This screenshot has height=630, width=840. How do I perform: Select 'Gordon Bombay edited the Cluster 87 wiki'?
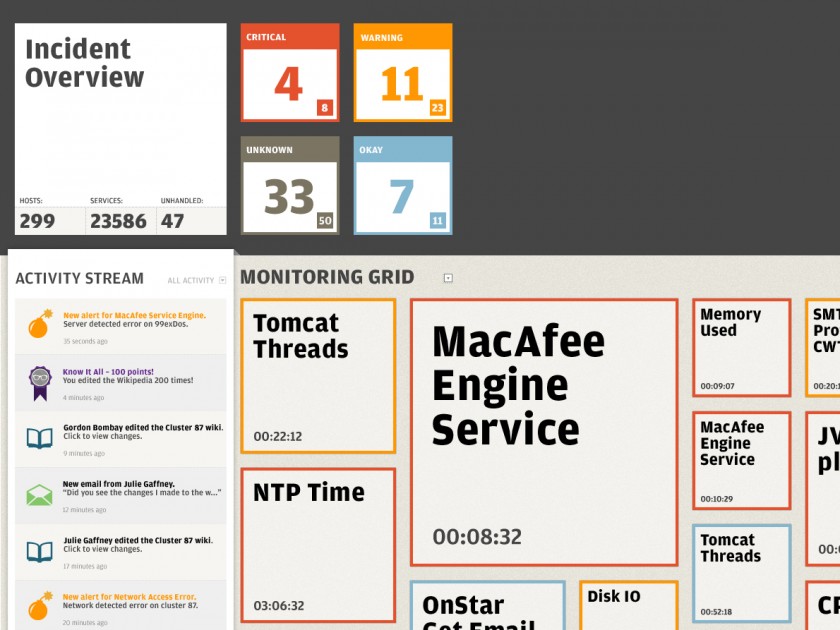click(x=143, y=428)
